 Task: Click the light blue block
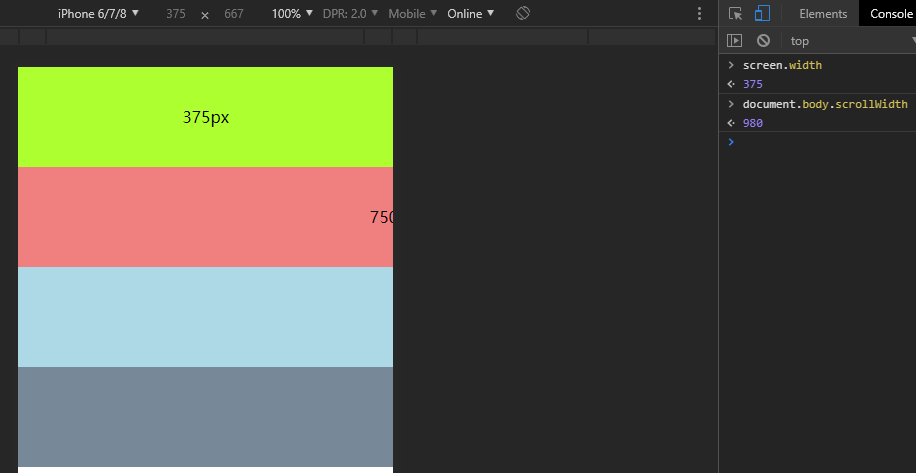206,317
